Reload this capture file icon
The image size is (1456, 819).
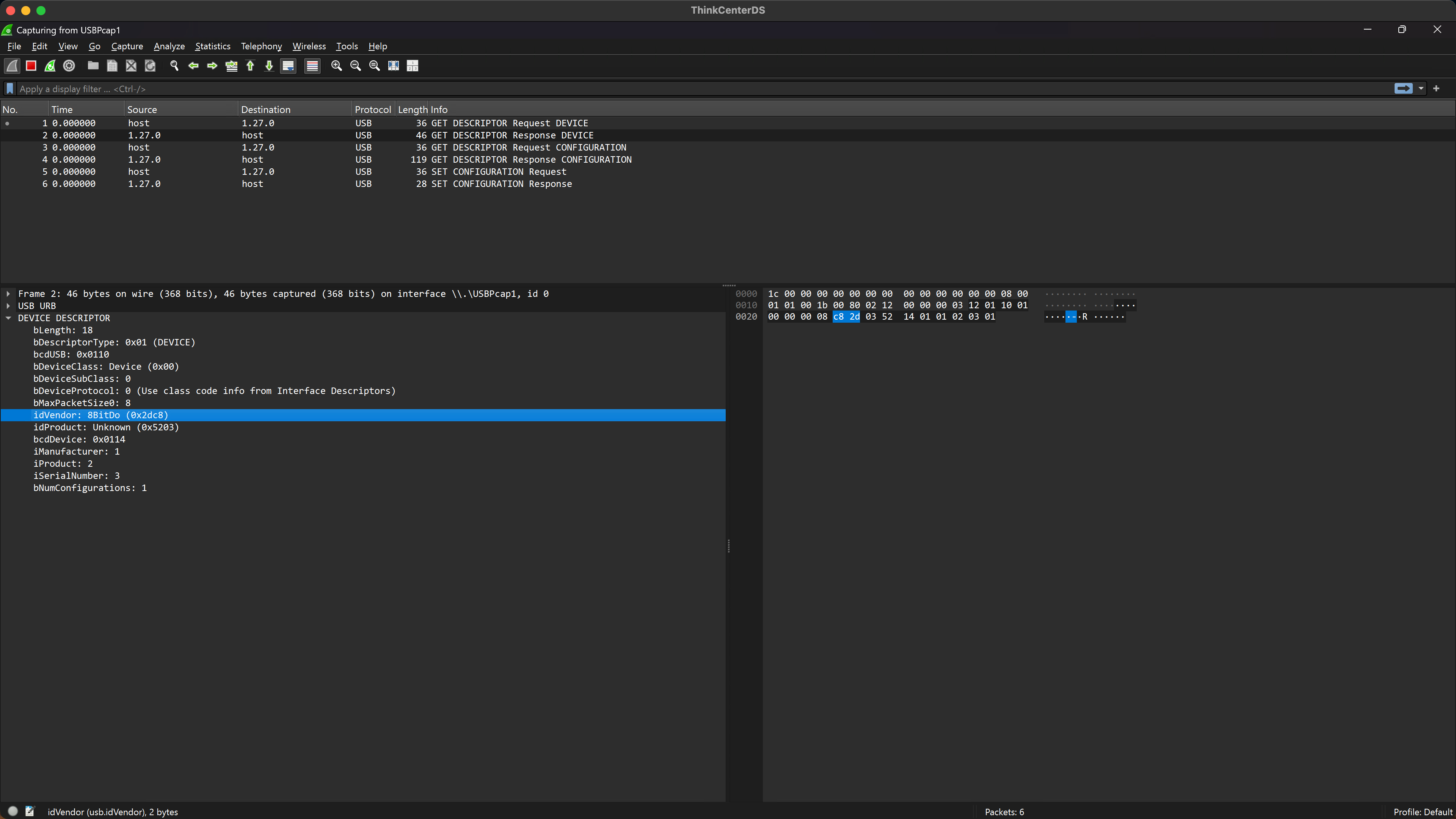point(150,66)
